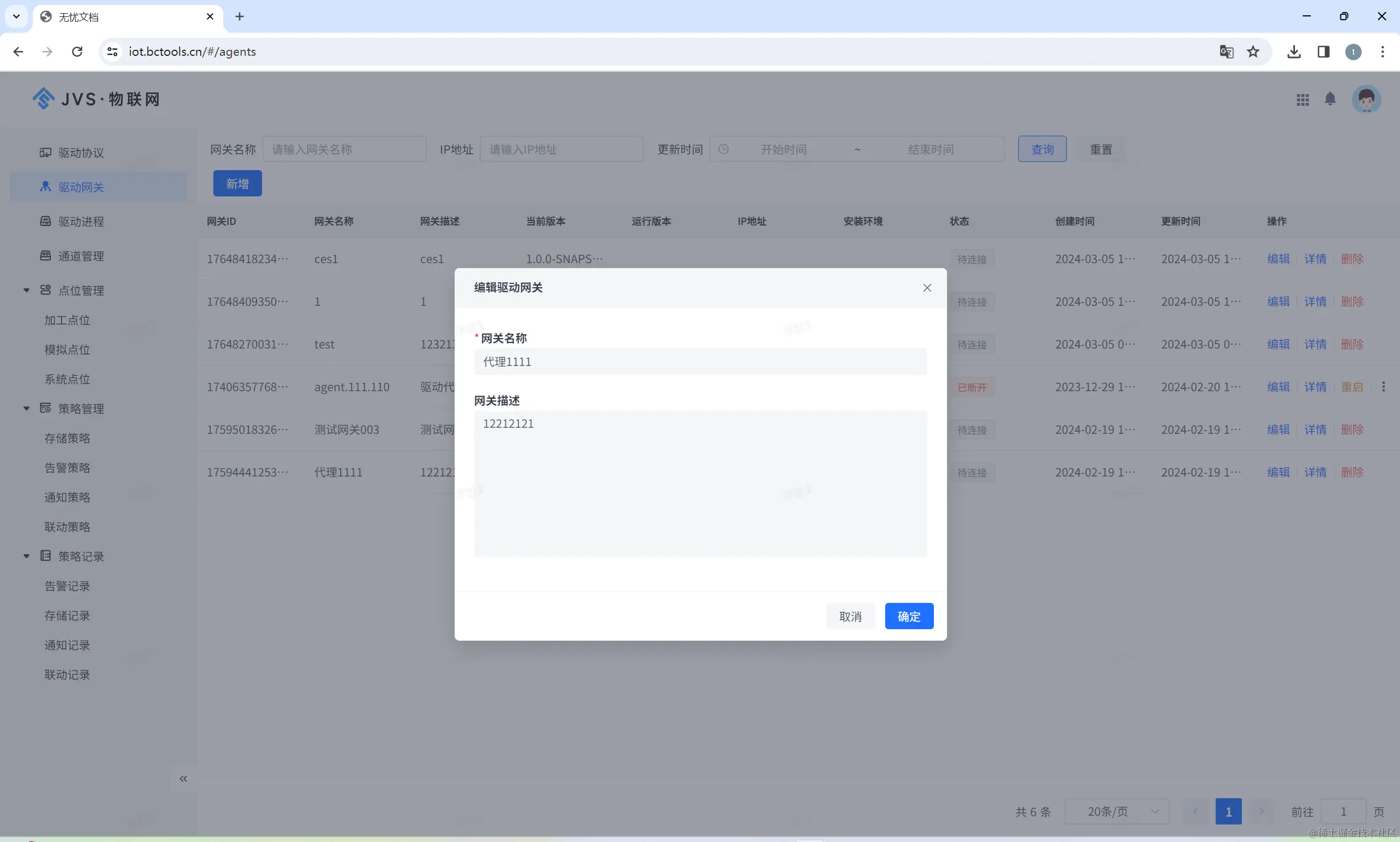Click the notification bell icon
This screenshot has height=842, width=1400.
click(1329, 99)
